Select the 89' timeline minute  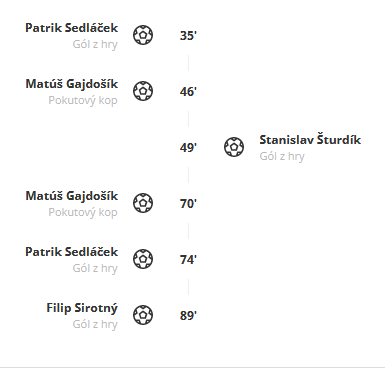click(188, 316)
